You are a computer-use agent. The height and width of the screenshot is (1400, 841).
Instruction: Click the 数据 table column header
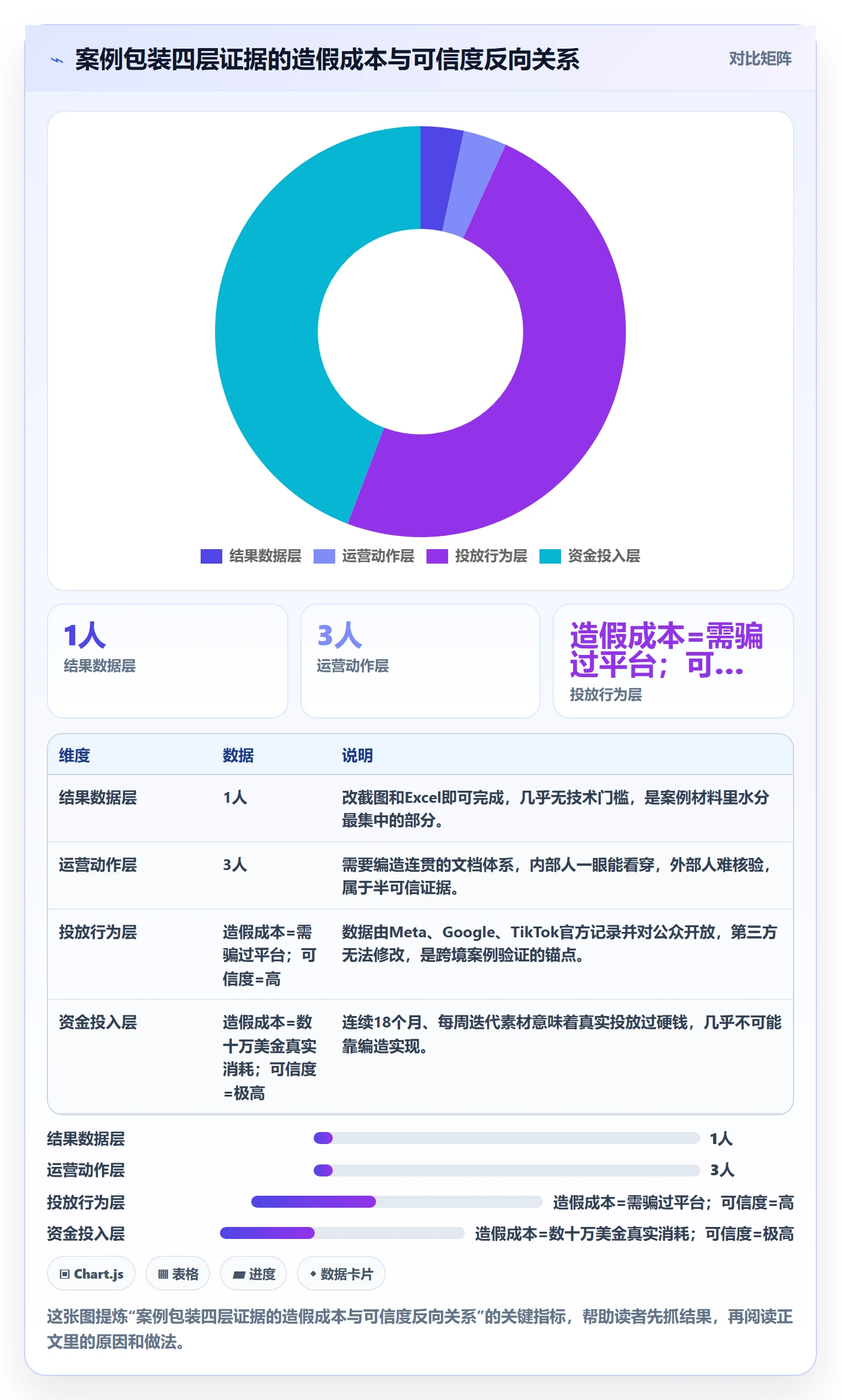(x=238, y=755)
